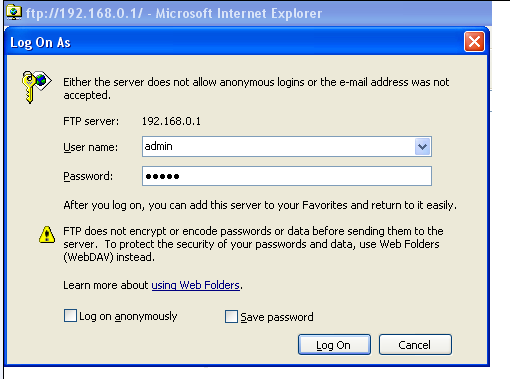Enable the Log on anonymously checkbox
Viewport: 510px width, 379px height.
pyautogui.click(x=70, y=315)
